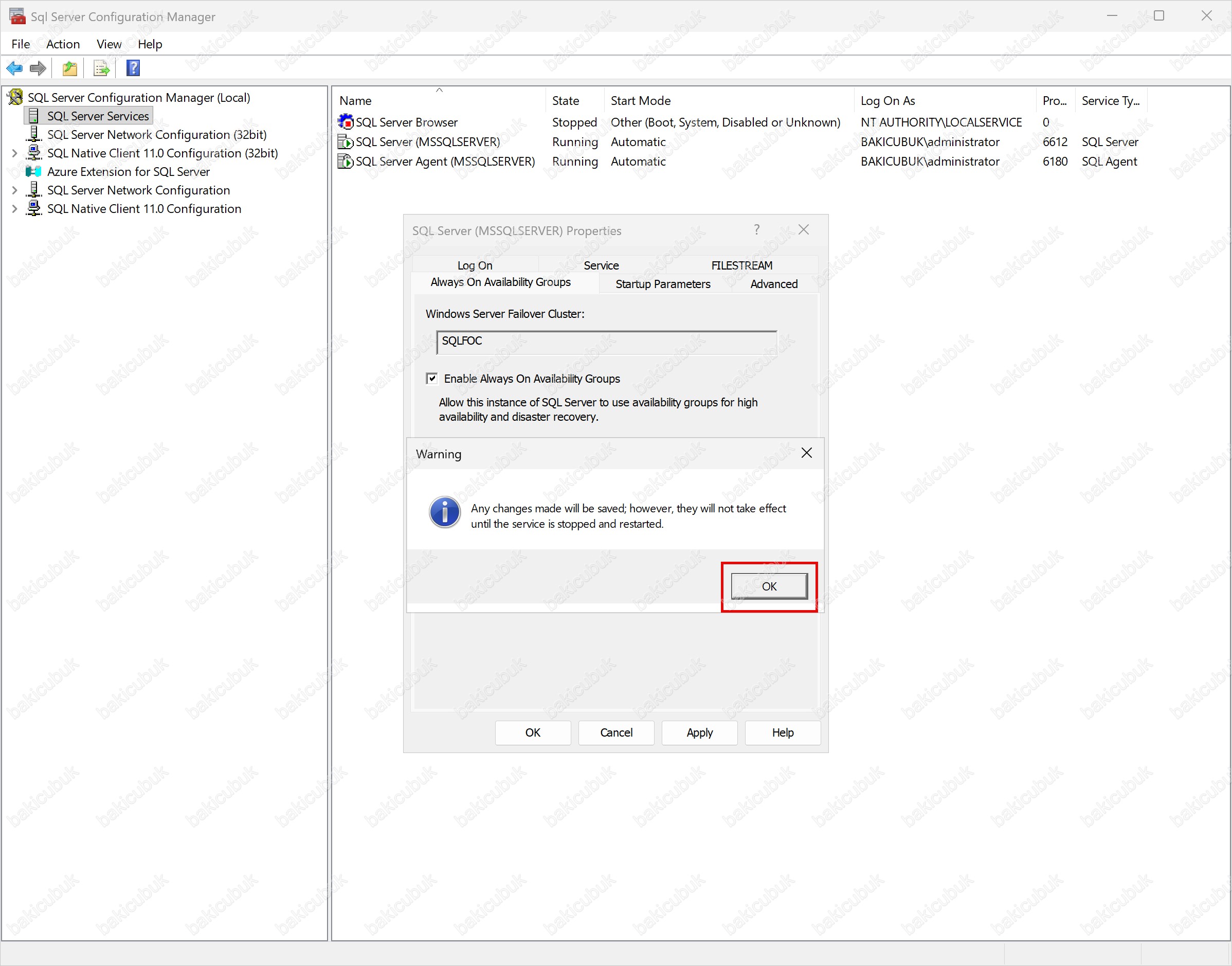Open the Action menu

pos(63,44)
